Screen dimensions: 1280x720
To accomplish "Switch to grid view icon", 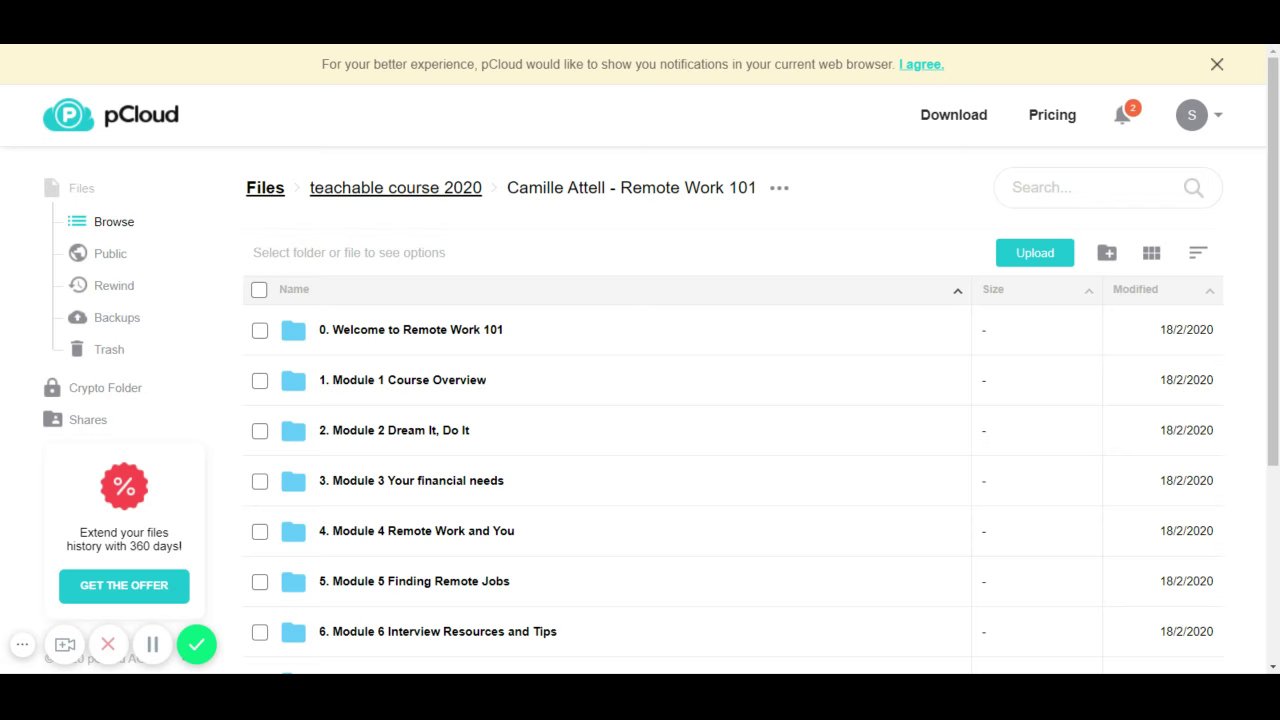I will click(x=1152, y=253).
